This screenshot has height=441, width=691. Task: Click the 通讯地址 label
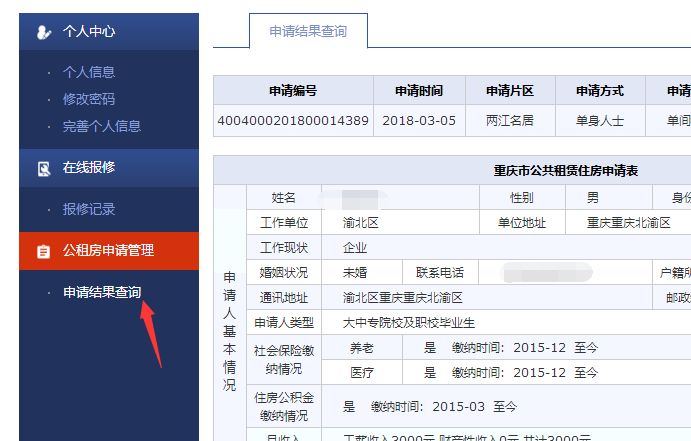(x=284, y=298)
